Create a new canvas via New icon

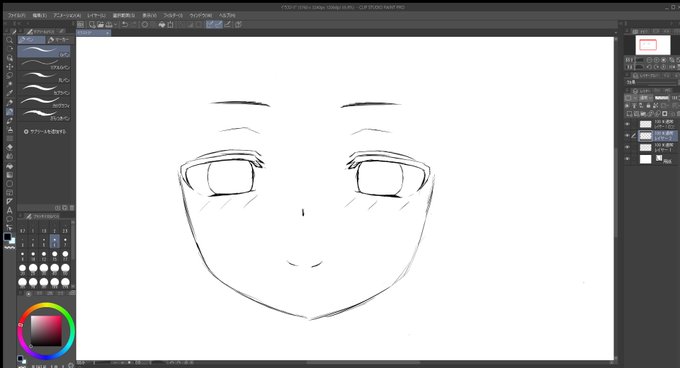click(x=92, y=25)
